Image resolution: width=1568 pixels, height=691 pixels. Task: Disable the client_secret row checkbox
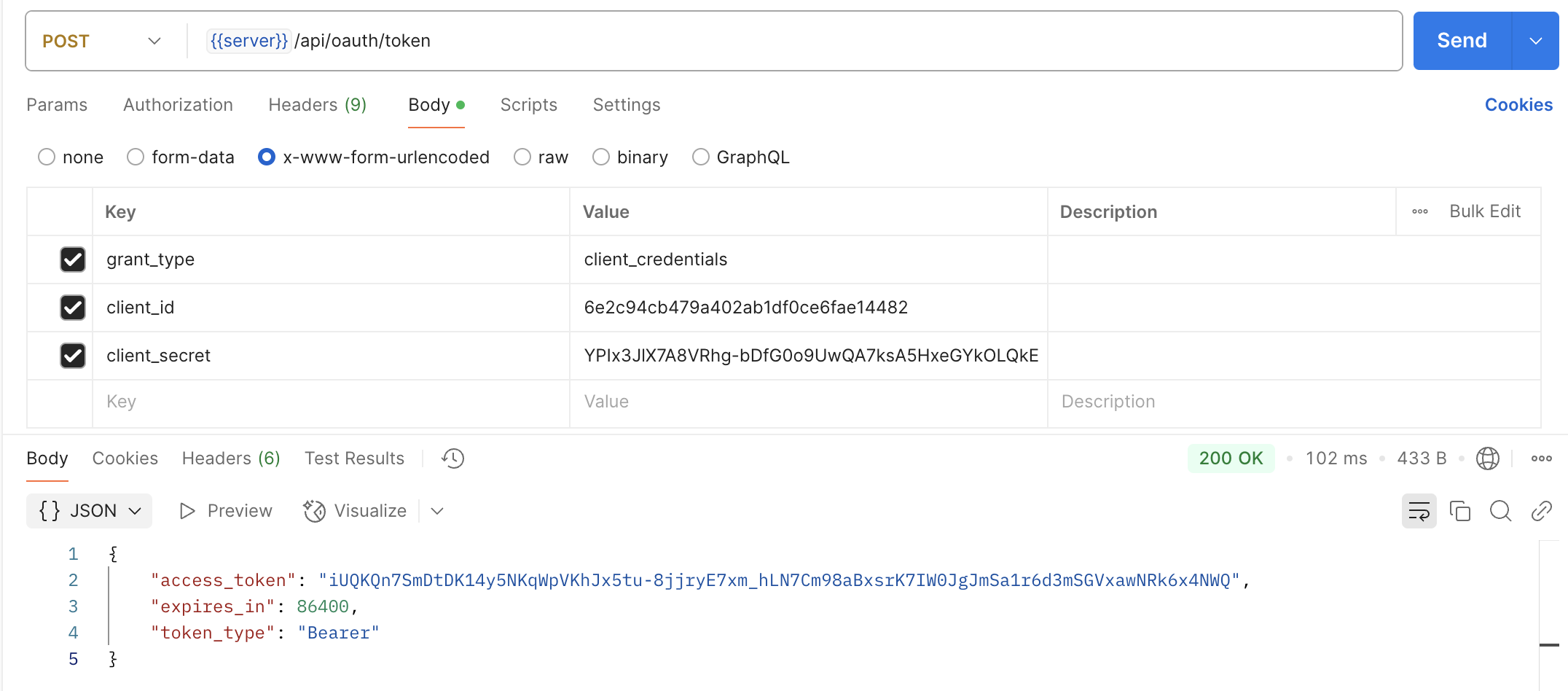73,356
